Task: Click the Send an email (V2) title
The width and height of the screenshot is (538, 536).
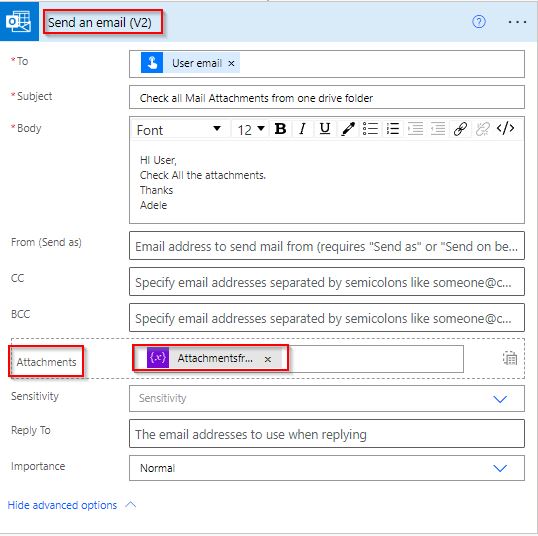Action: 100,23
